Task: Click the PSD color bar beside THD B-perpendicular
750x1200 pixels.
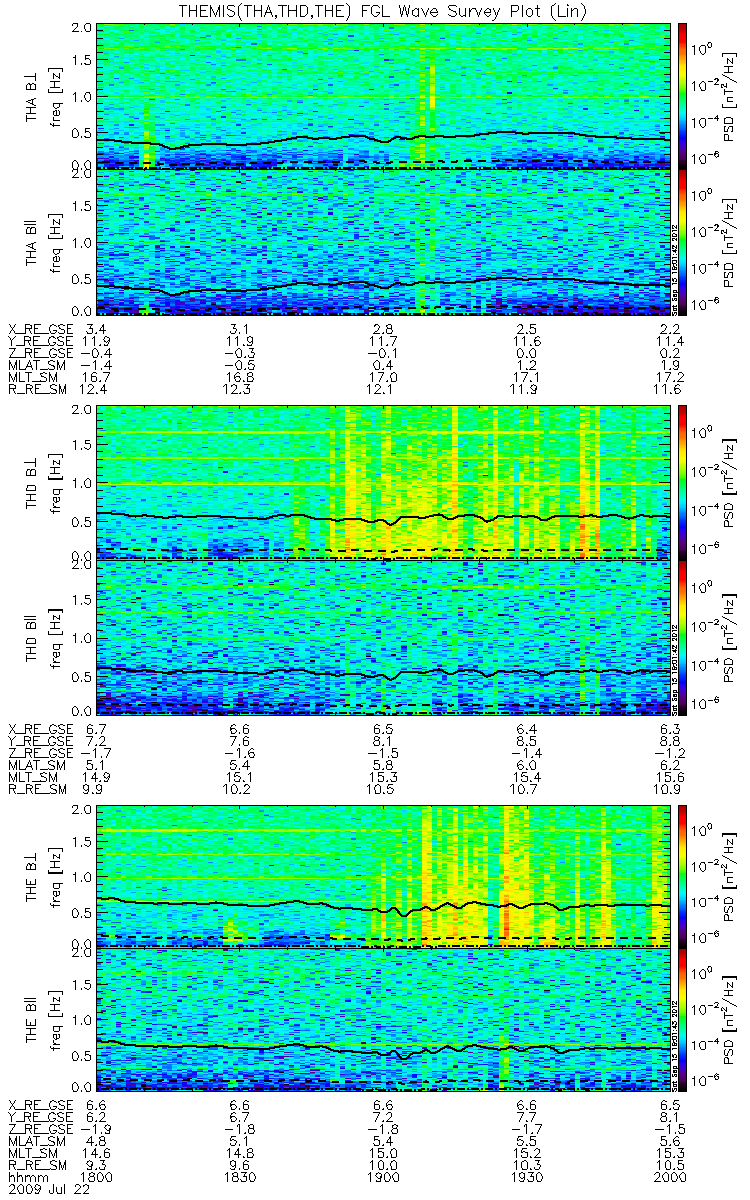Action: [684, 480]
